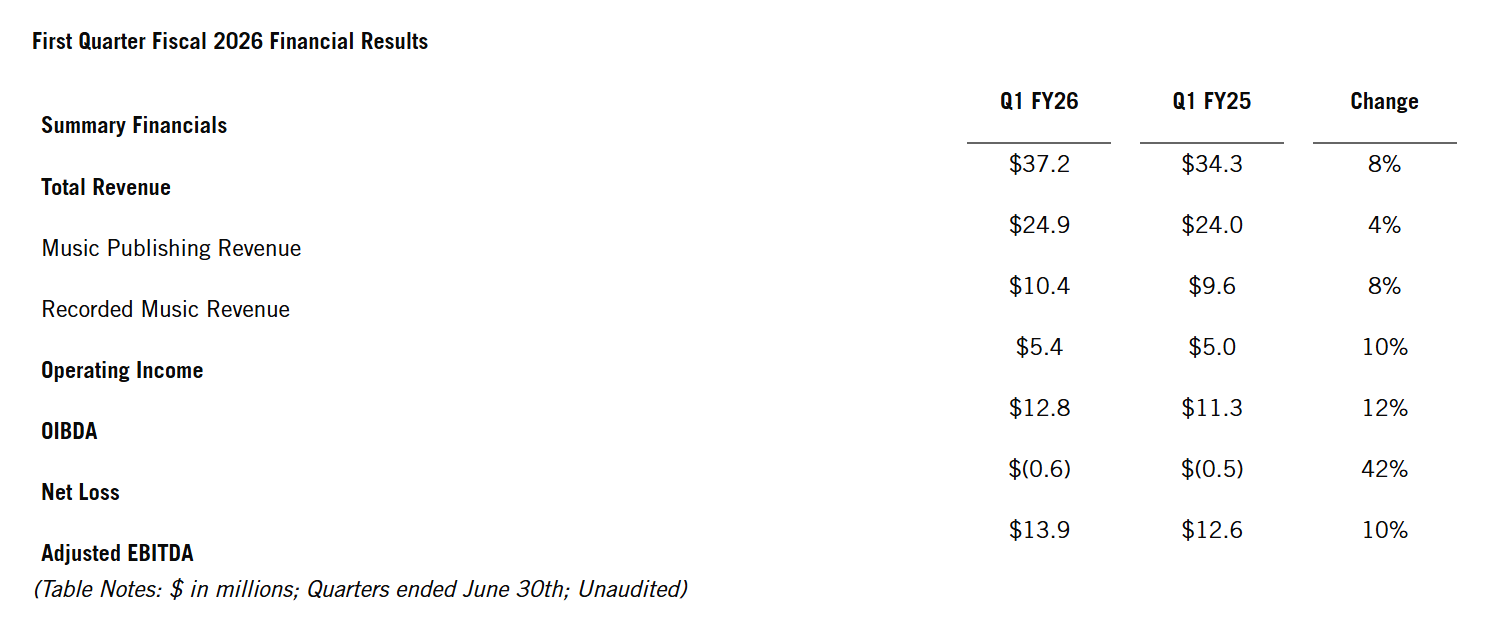Select the Summary Financials row label
The height and width of the screenshot is (632, 1496).
[134, 125]
